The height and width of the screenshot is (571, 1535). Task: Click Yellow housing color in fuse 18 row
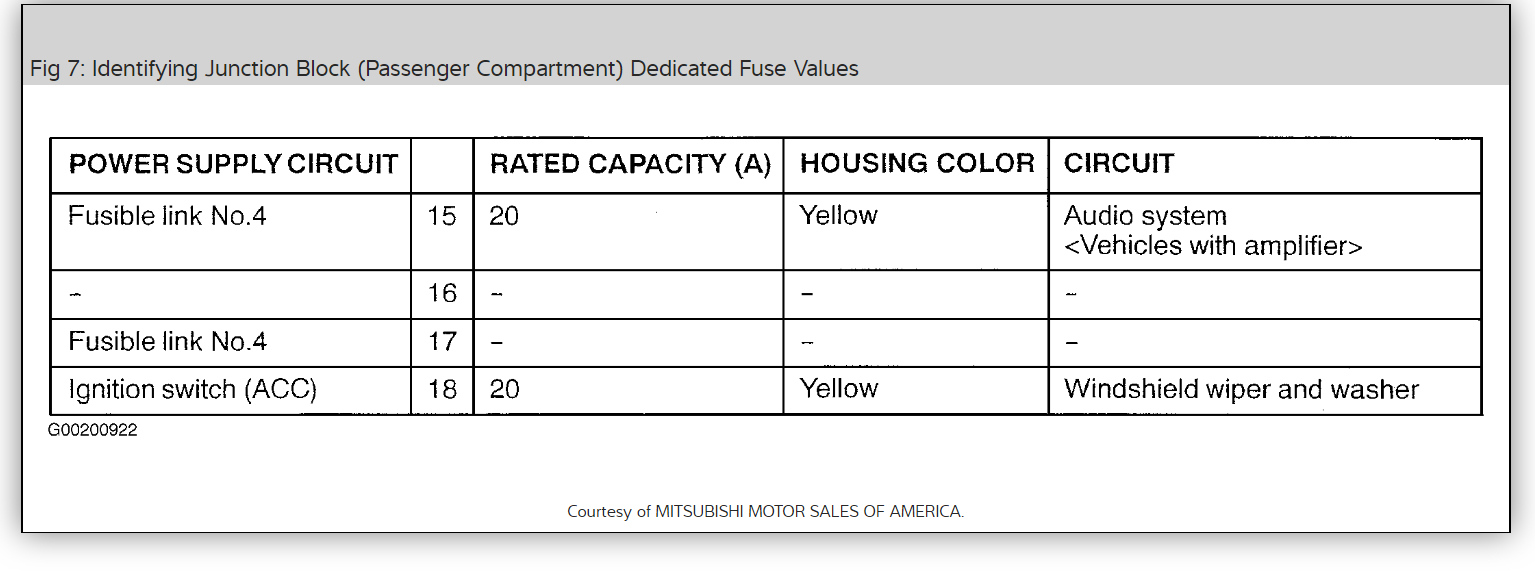[839, 389]
